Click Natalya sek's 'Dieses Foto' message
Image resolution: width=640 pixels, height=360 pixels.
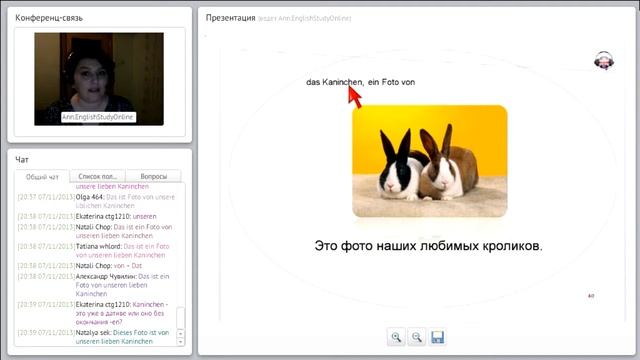coord(94,337)
